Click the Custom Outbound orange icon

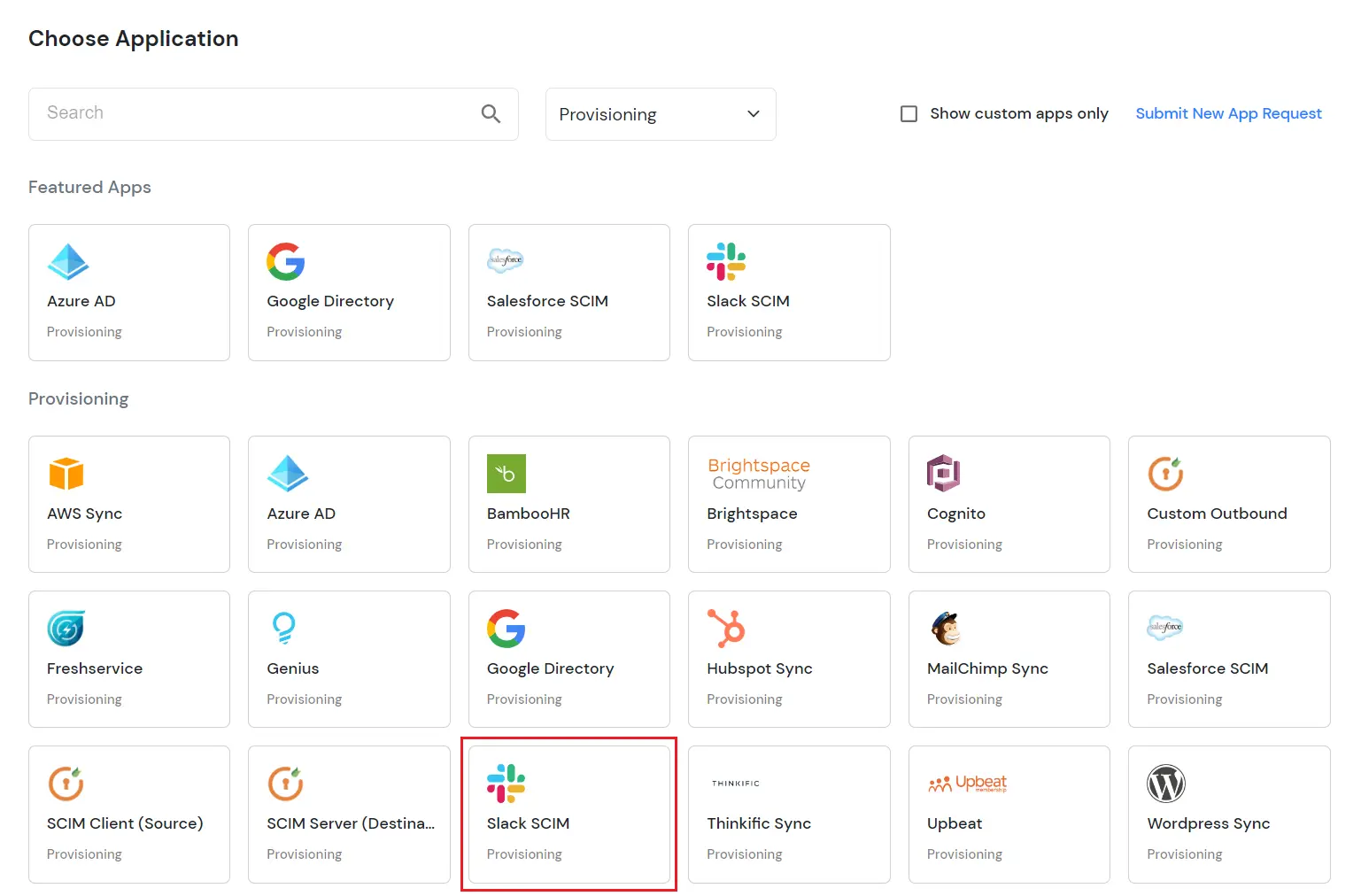1166,474
